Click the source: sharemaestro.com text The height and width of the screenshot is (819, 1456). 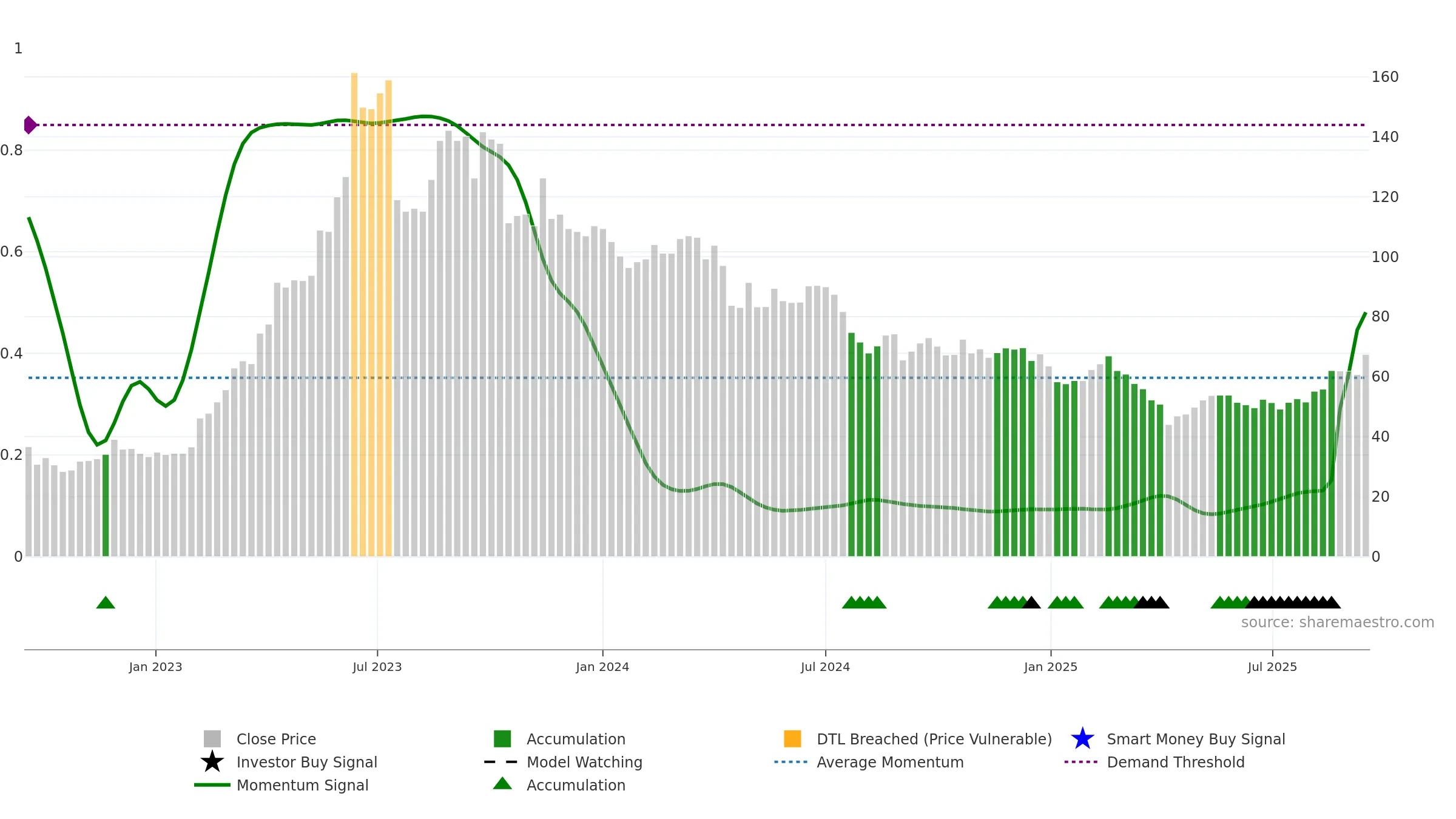(1338, 622)
